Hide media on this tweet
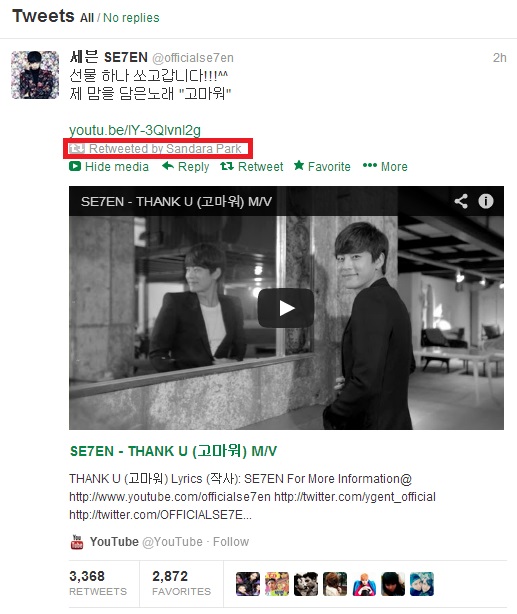Image resolution: width=517 pixels, height=614 pixels. coord(109,167)
